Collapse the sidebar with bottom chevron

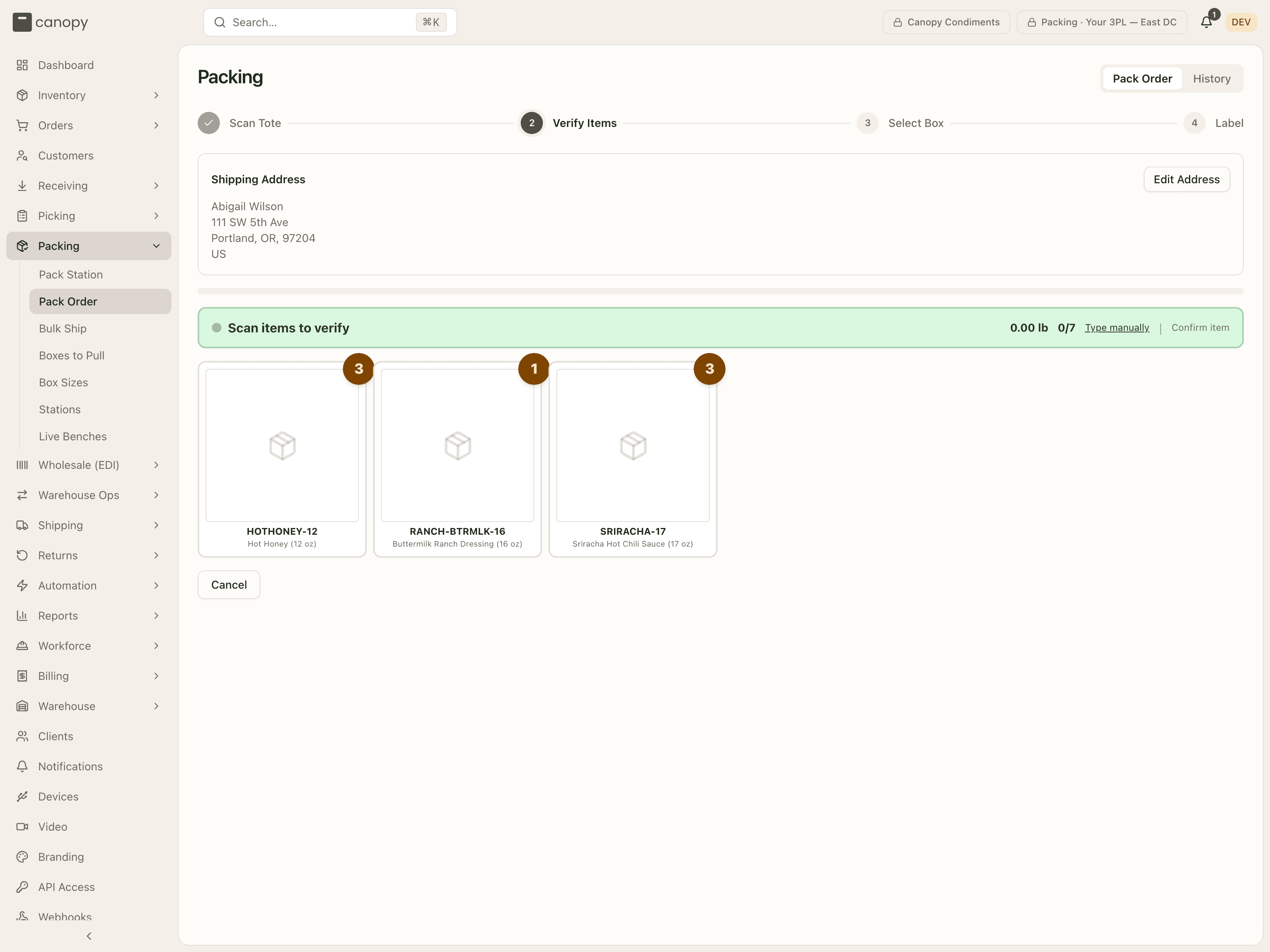pos(89,936)
